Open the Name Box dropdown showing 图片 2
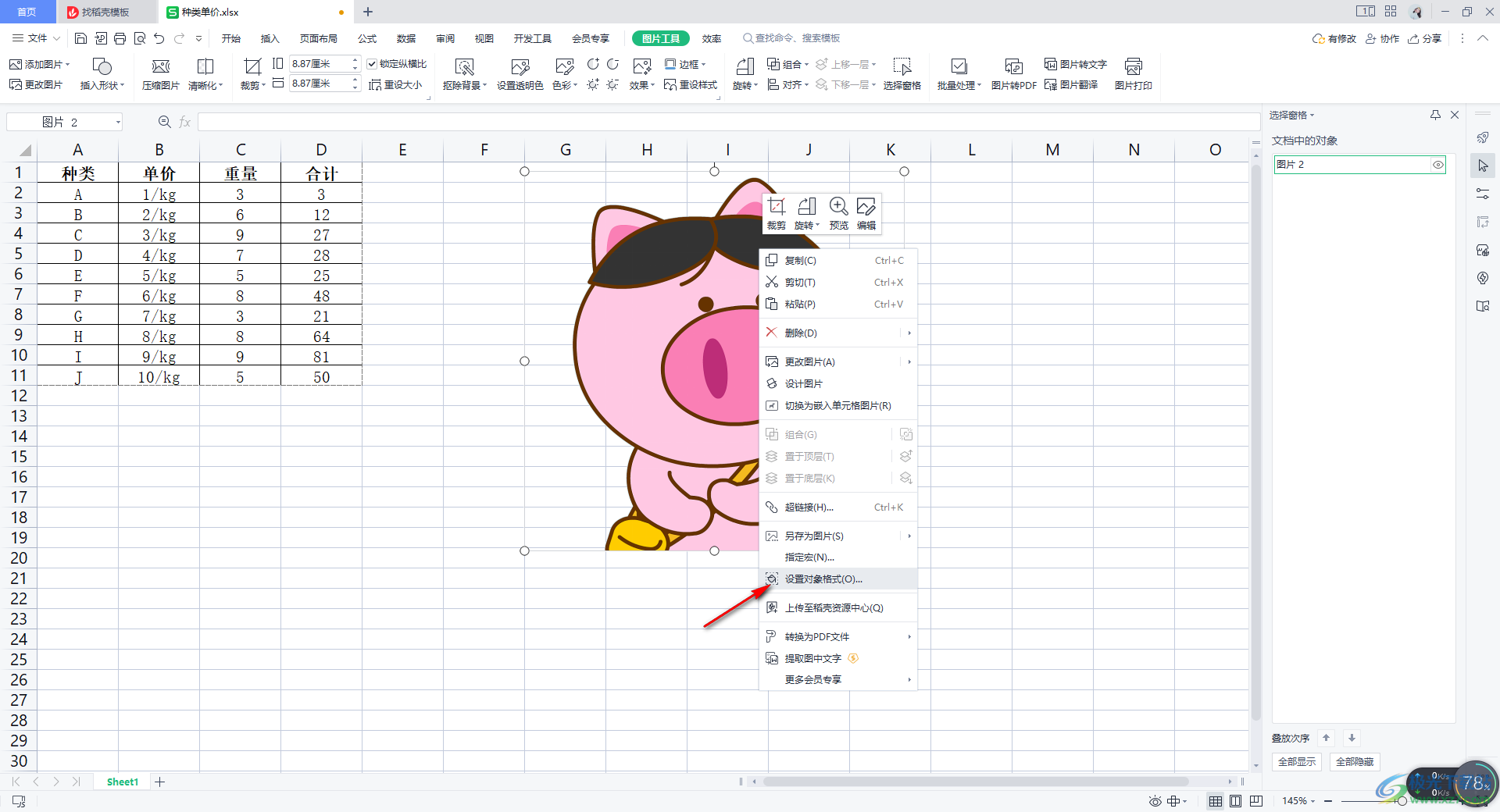 (118, 122)
